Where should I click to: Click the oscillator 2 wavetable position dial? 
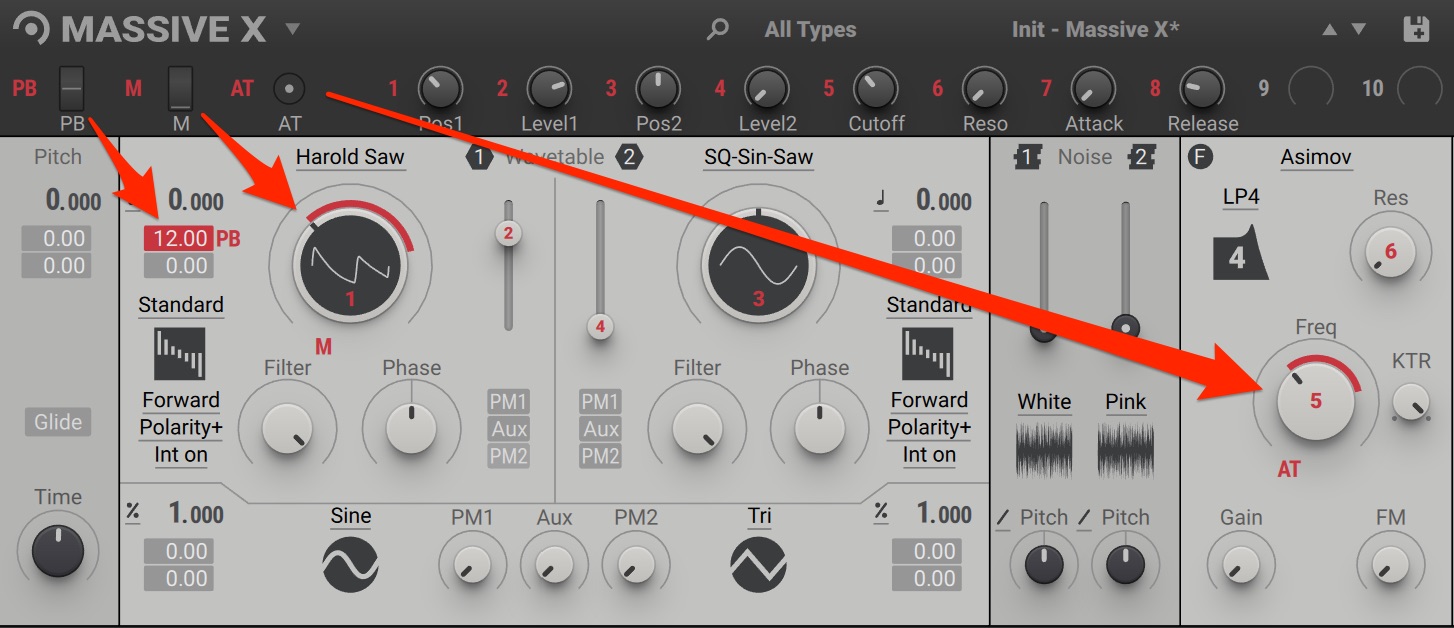pos(758,264)
